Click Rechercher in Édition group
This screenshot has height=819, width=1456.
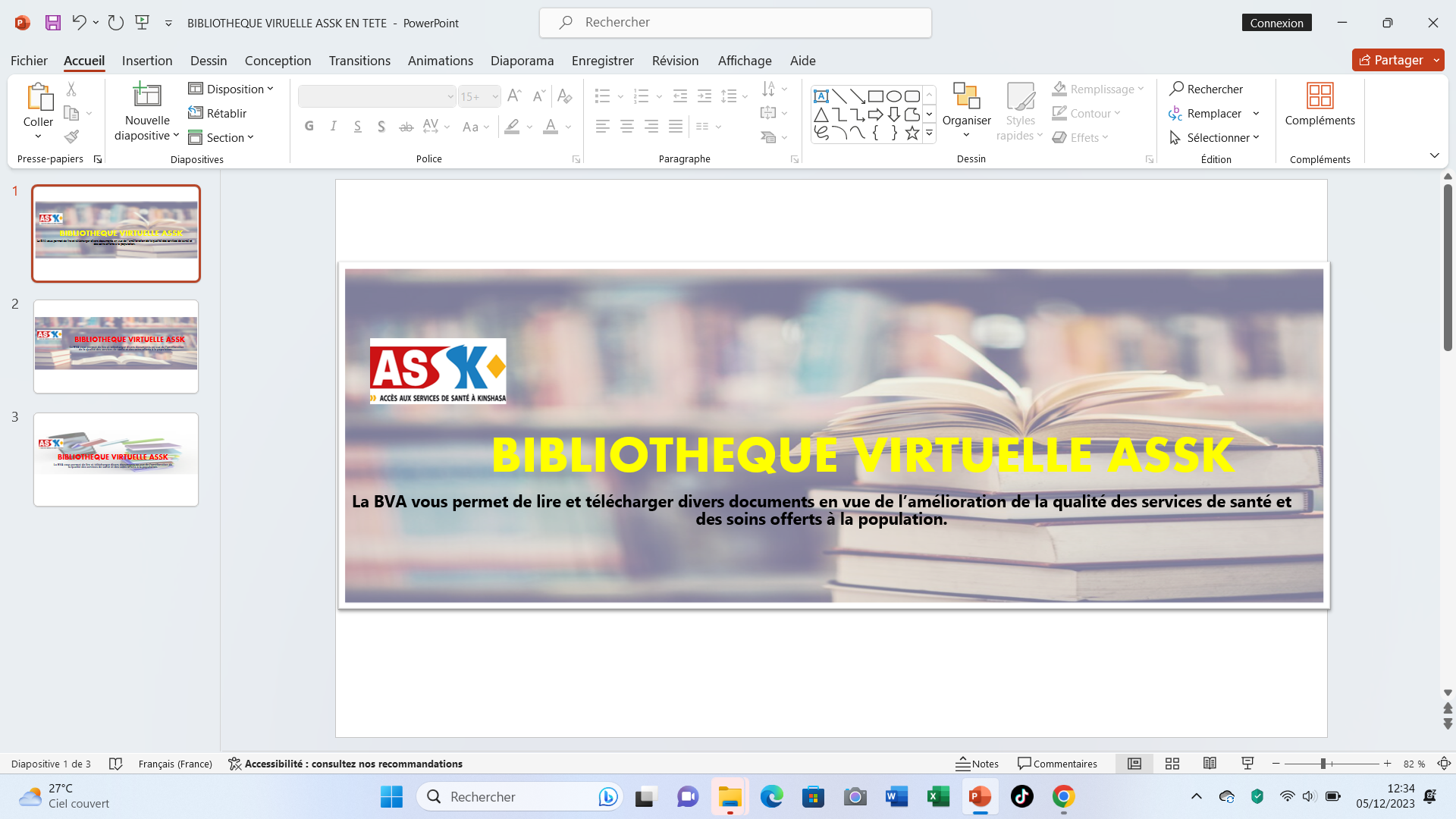tap(1206, 89)
